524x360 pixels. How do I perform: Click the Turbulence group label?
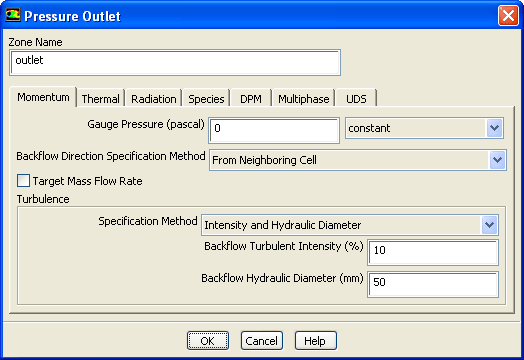click(43, 199)
